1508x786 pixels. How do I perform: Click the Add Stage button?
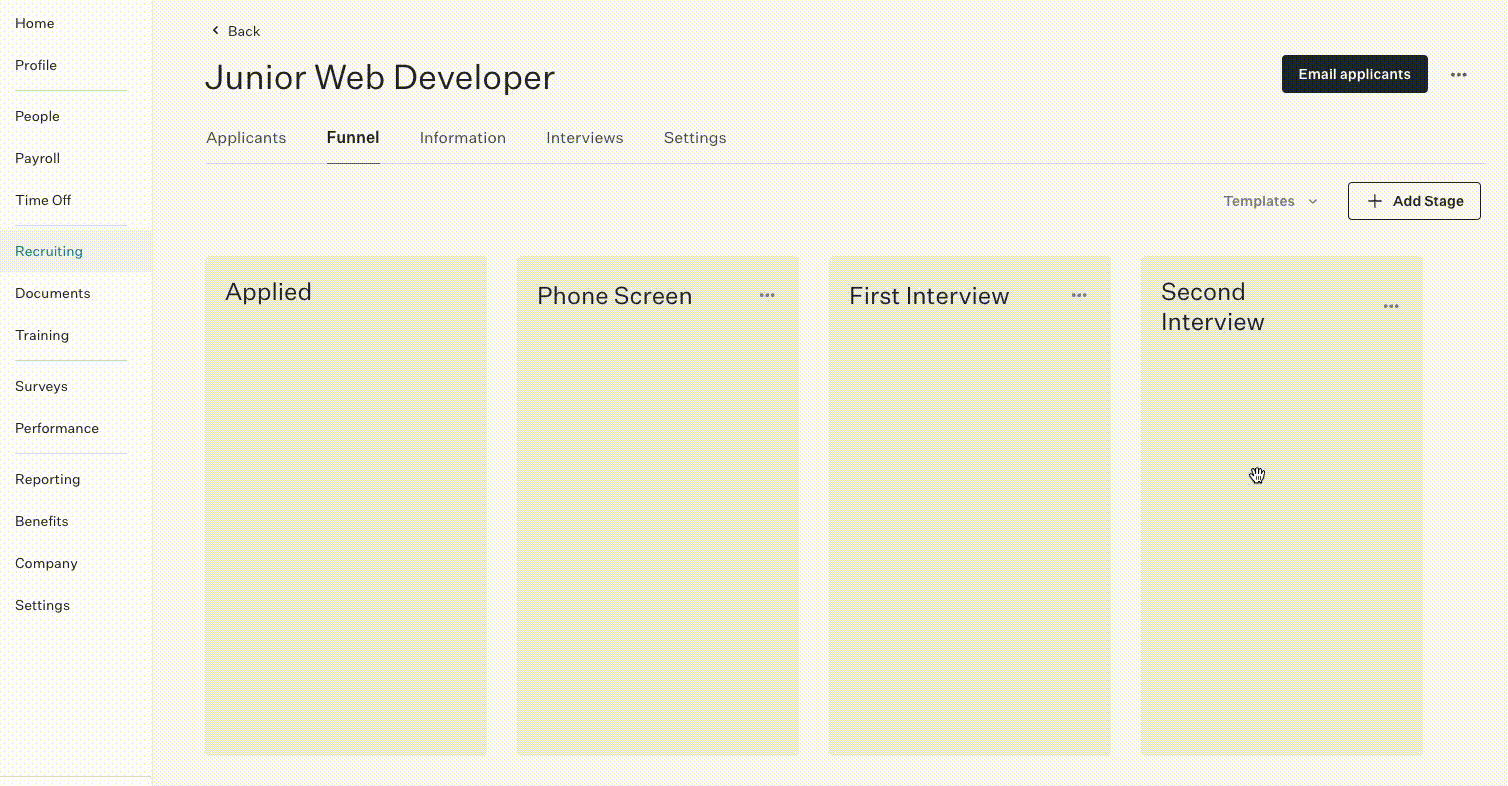1414,201
